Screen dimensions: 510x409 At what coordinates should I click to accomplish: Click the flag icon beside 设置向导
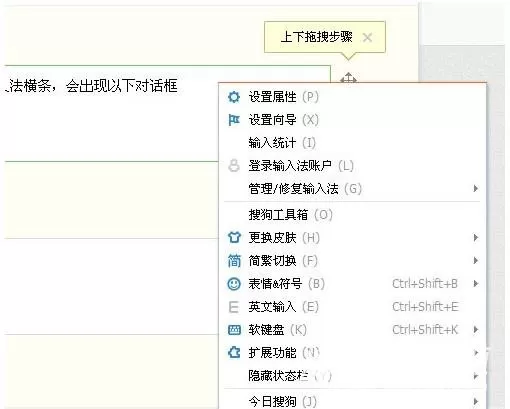[x=234, y=120]
